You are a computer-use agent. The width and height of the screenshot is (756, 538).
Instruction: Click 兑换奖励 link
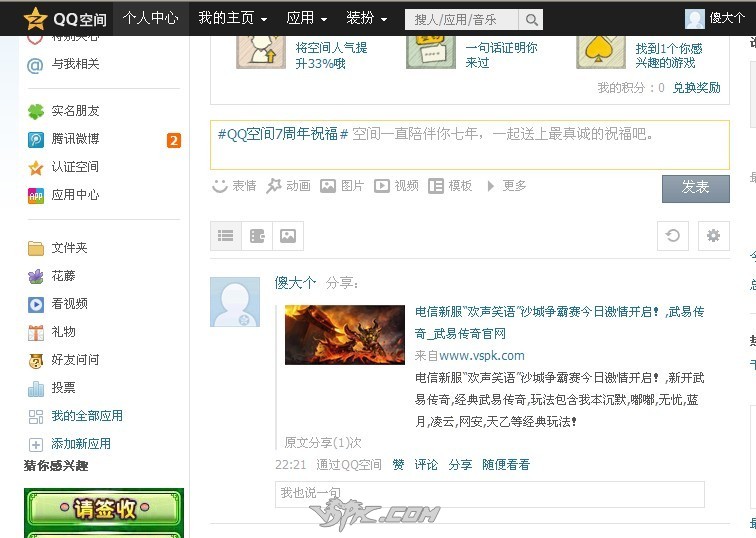point(697,88)
